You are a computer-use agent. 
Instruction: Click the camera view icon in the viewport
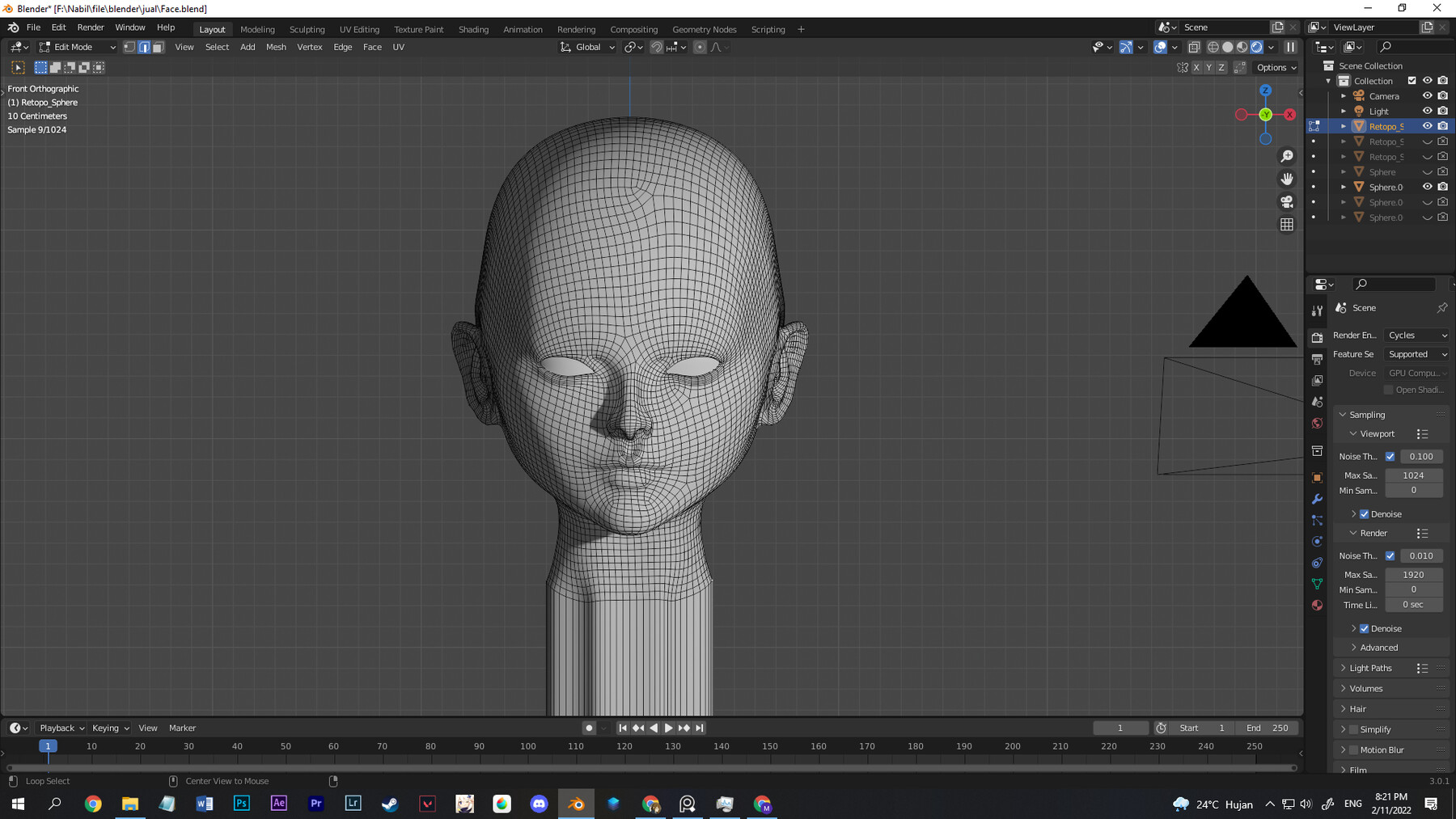coord(1287,201)
